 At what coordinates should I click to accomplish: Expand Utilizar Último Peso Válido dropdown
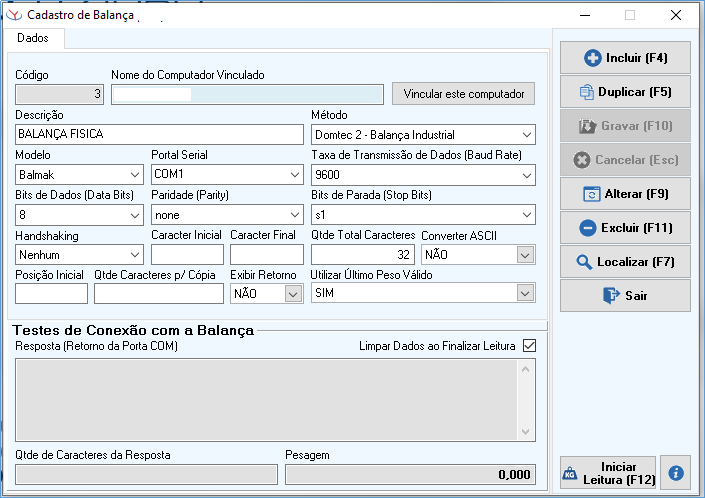[525, 293]
